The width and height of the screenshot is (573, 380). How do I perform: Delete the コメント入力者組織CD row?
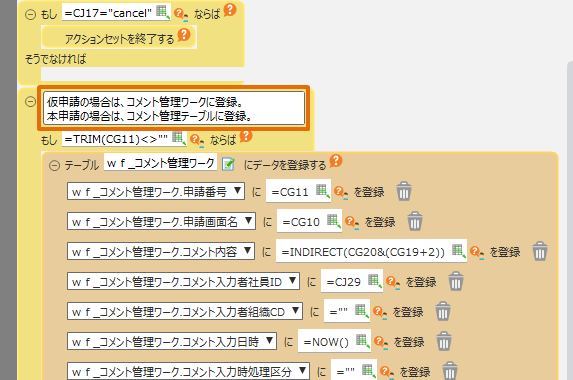(x=443, y=311)
